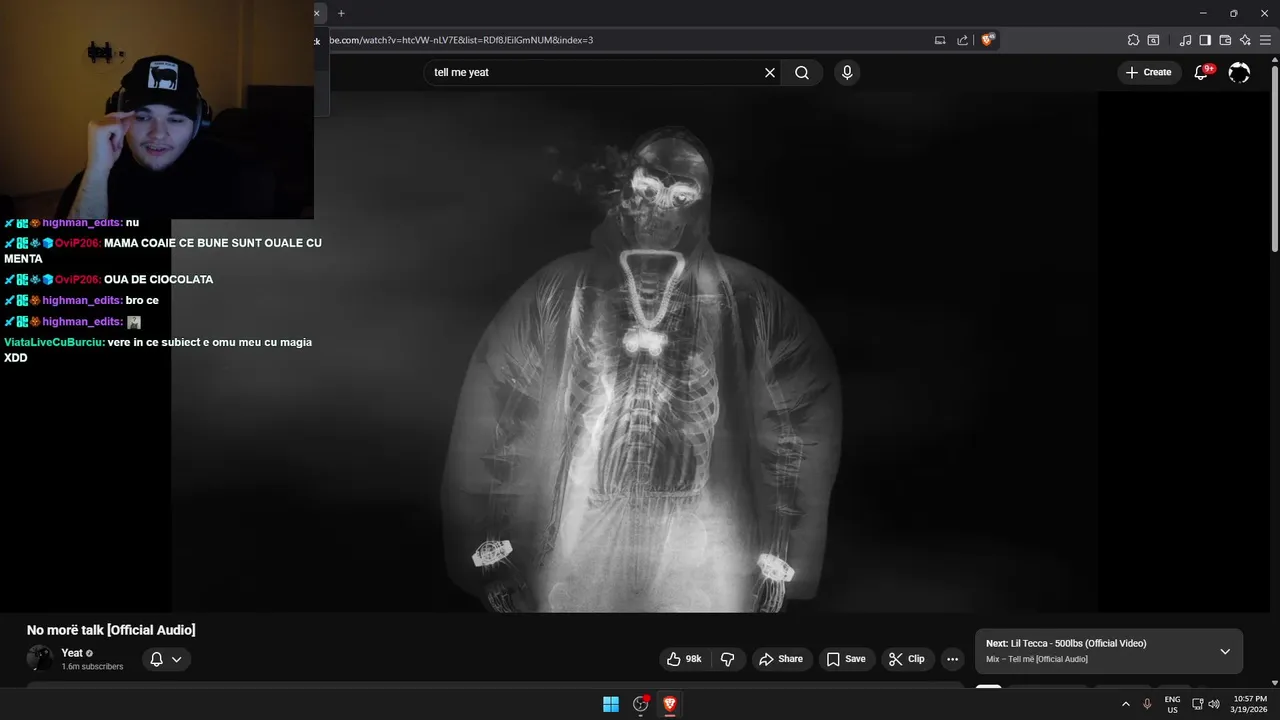1280x720 pixels.
Task: Click the Create button
Action: pyautogui.click(x=1148, y=72)
